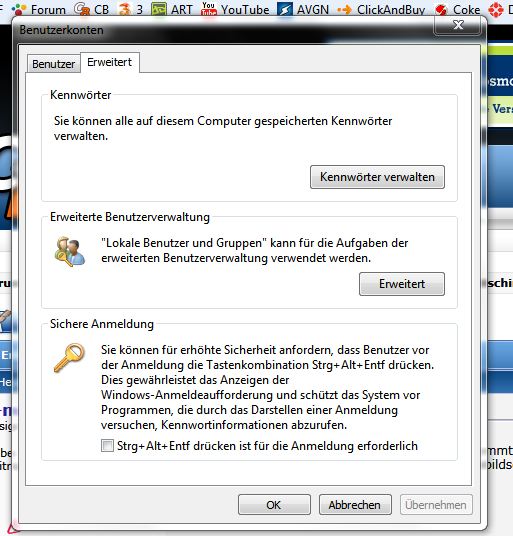Viewport: 513px width, 536px height.
Task: Select the Erweitert tab
Action: [x=110, y=62]
